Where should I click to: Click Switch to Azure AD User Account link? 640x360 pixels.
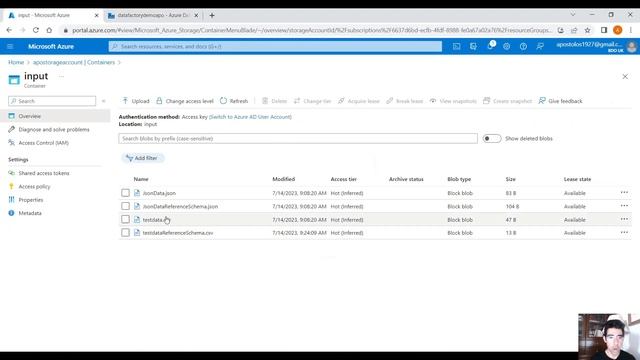tap(250, 117)
